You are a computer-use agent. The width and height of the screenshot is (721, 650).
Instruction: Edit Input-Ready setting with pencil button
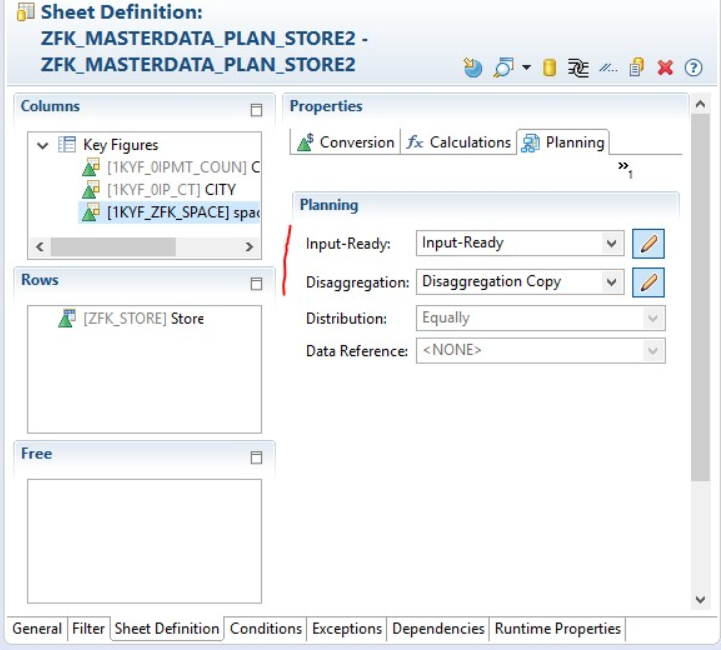tap(648, 243)
